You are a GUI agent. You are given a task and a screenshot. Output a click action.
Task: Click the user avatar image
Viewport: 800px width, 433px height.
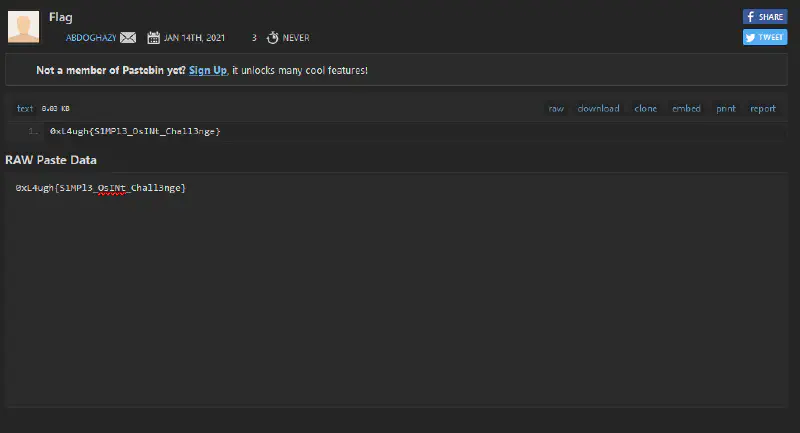(x=24, y=27)
